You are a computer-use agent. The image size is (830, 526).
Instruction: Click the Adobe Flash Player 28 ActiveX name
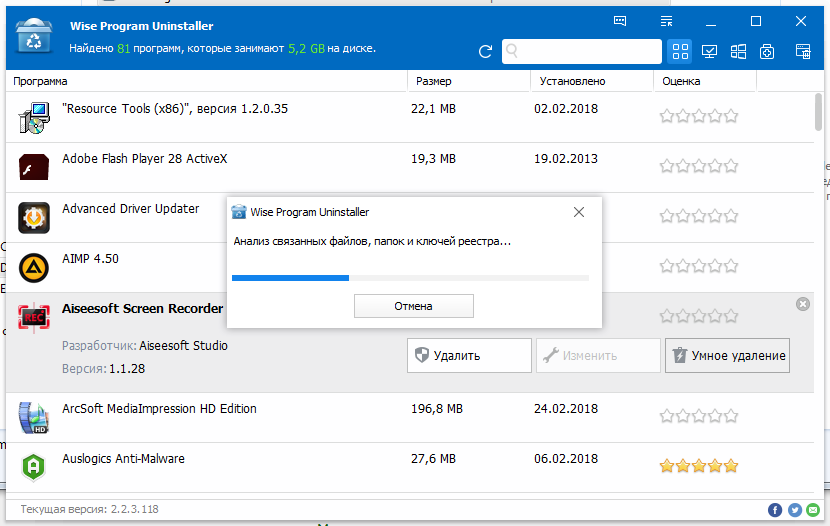145,159
